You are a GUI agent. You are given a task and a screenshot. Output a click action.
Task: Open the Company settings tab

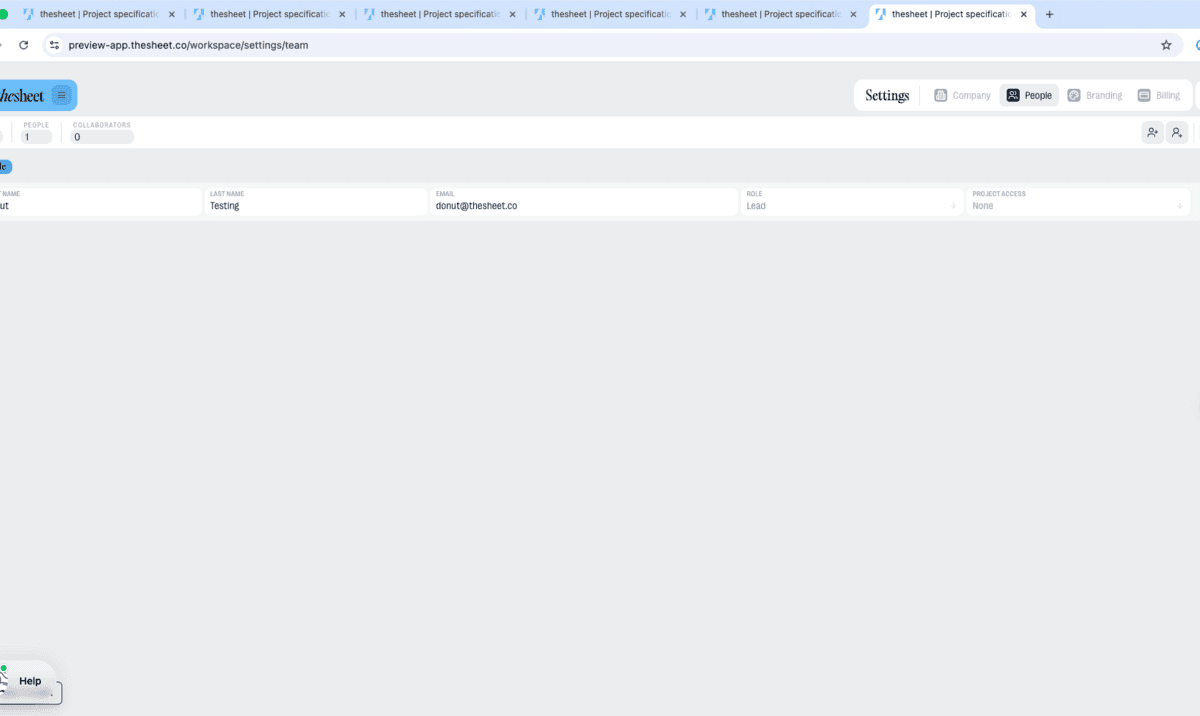(x=962, y=96)
